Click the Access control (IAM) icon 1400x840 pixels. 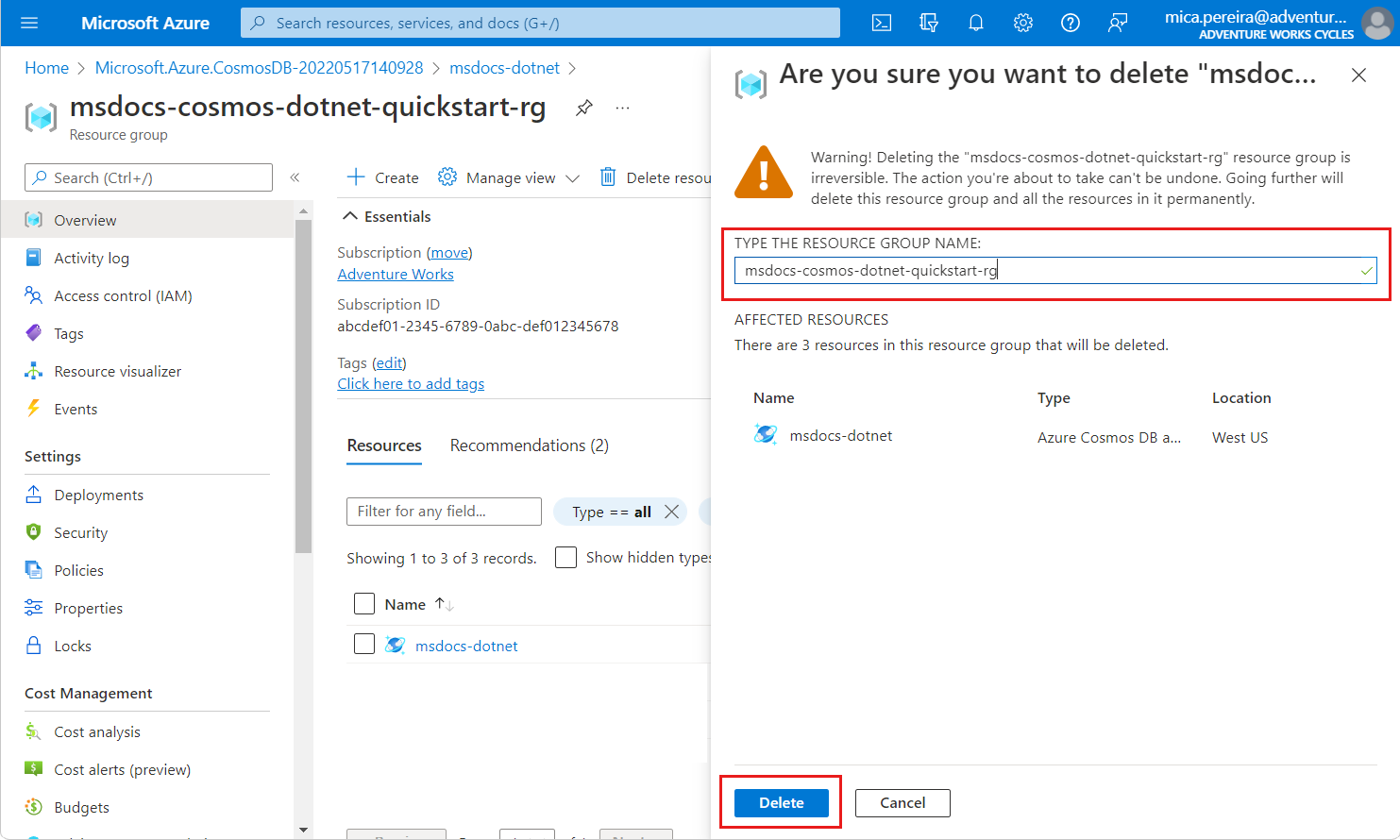(x=34, y=295)
